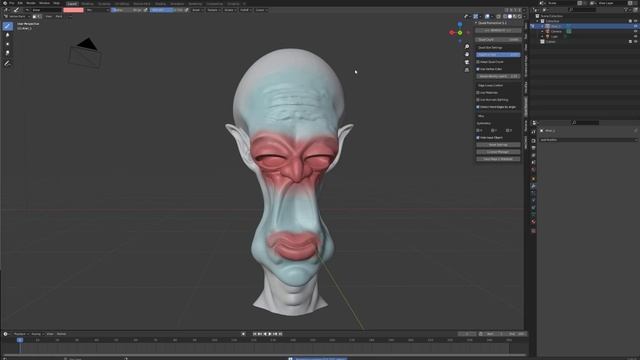Collapse the Collection tree in outliner

tap(538, 21)
